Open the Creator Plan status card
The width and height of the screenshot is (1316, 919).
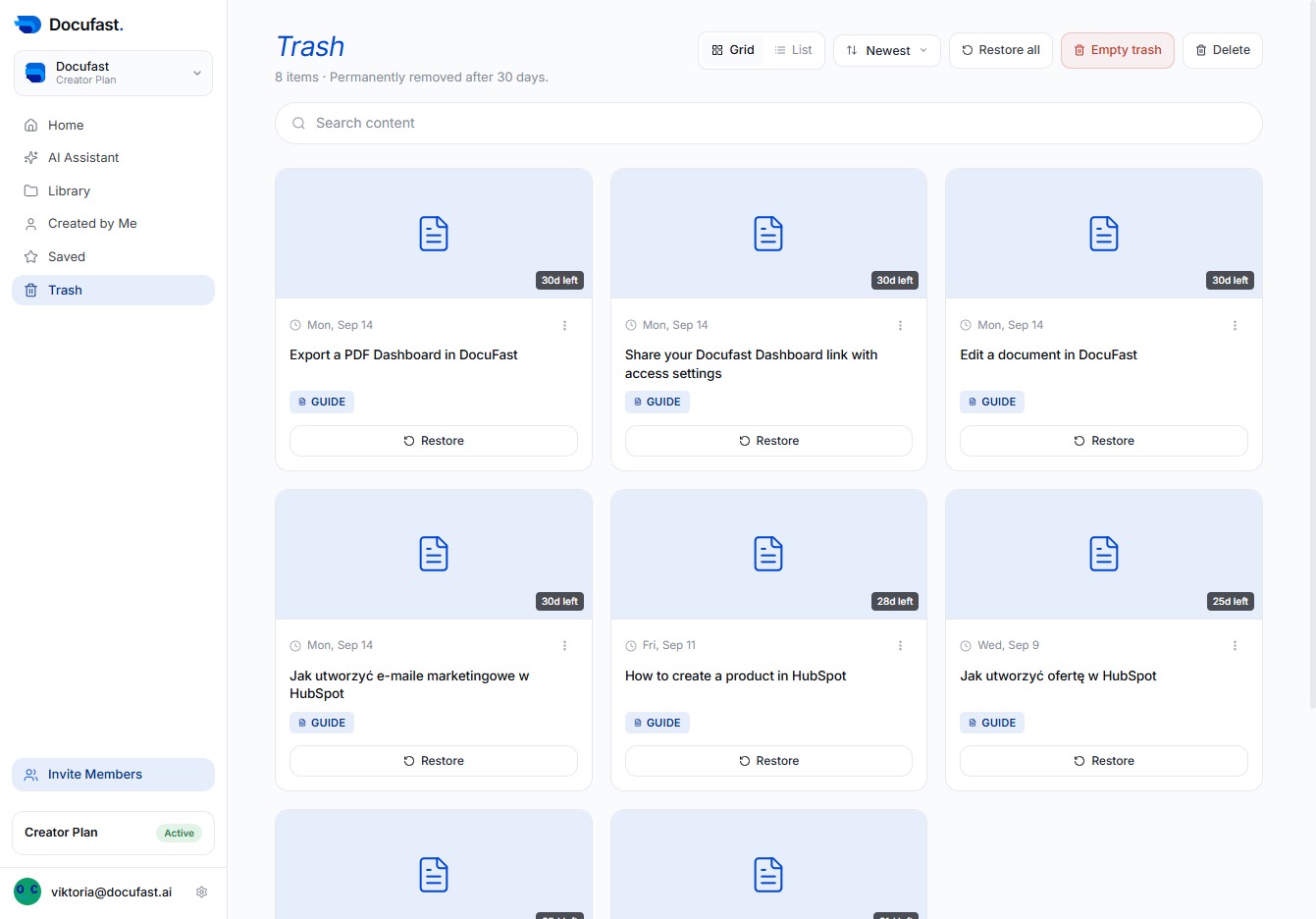click(x=113, y=833)
